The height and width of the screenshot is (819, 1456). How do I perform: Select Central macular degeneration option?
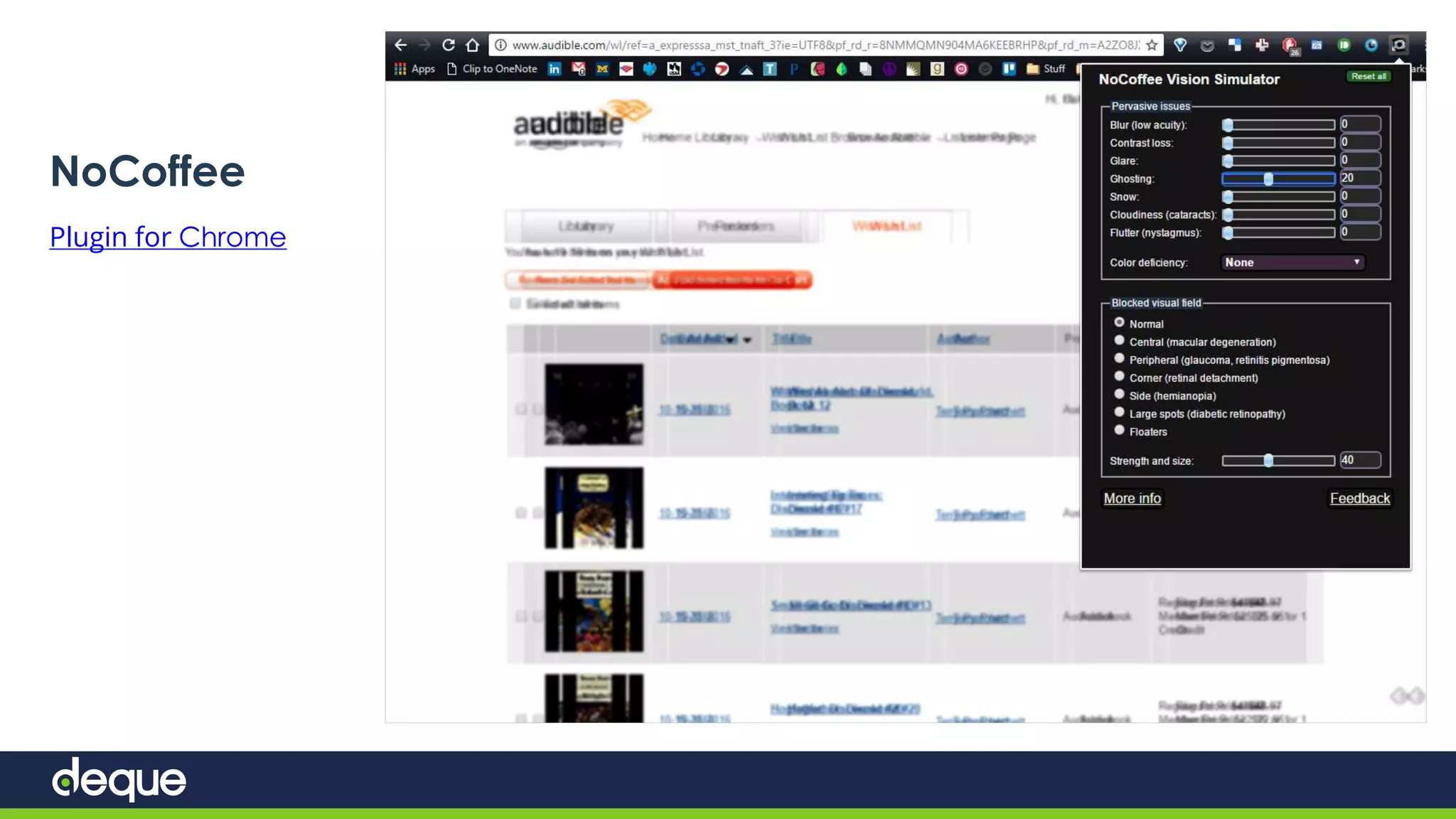click(x=1119, y=341)
